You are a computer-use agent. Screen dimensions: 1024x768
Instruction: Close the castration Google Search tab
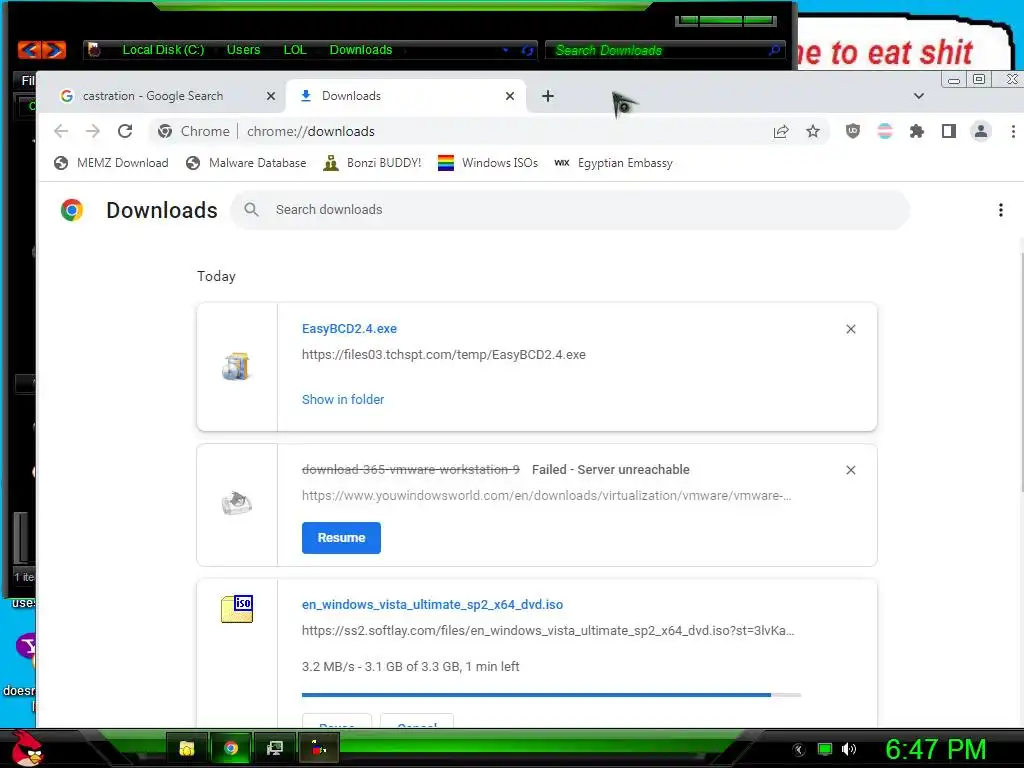[271, 96]
